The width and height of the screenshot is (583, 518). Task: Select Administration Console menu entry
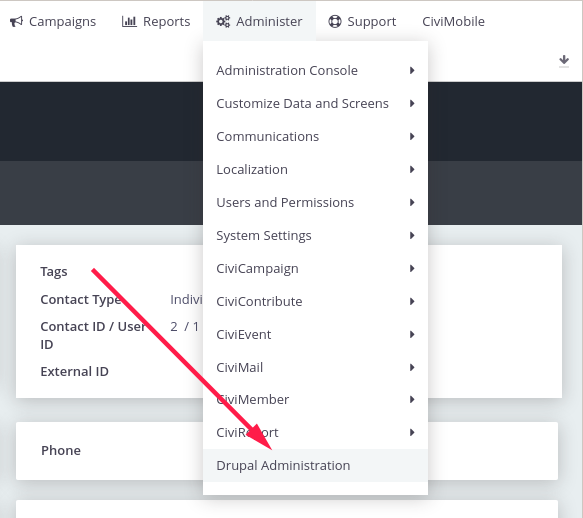(315, 70)
